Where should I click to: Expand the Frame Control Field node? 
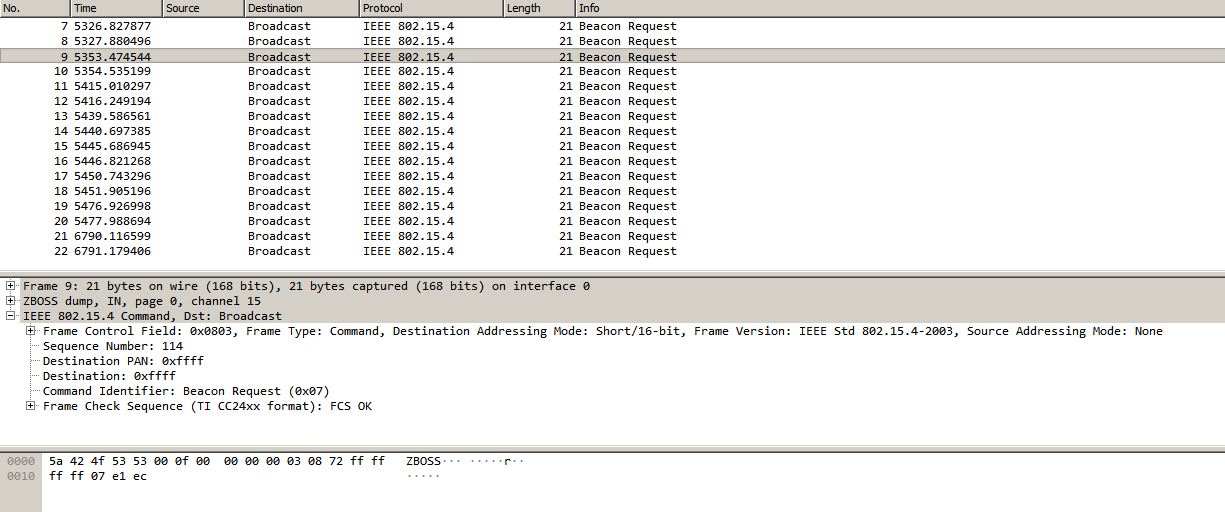[x=31, y=331]
